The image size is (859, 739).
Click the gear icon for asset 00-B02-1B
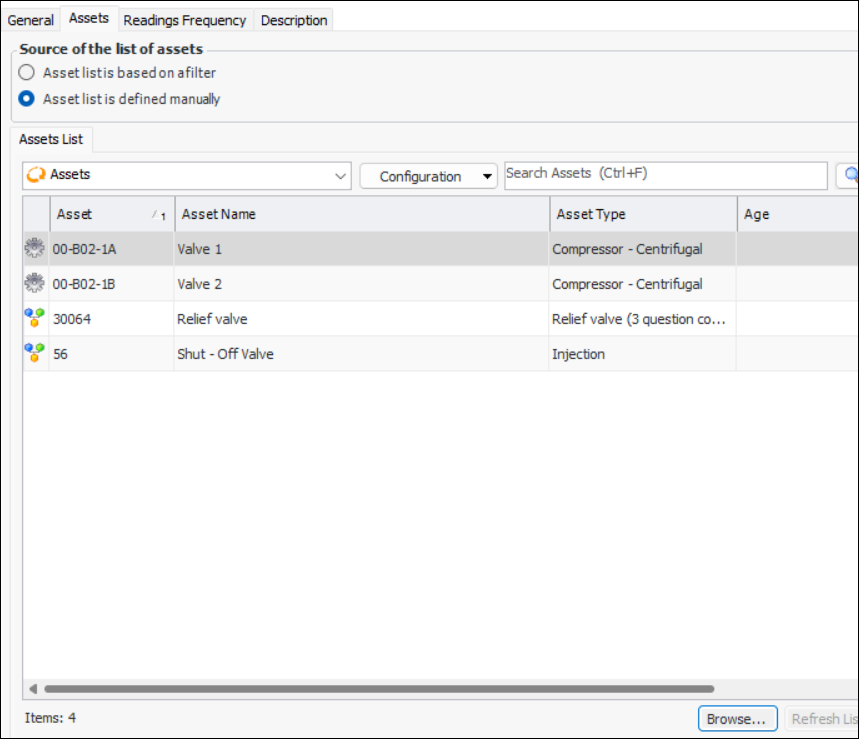click(x=36, y=284)
